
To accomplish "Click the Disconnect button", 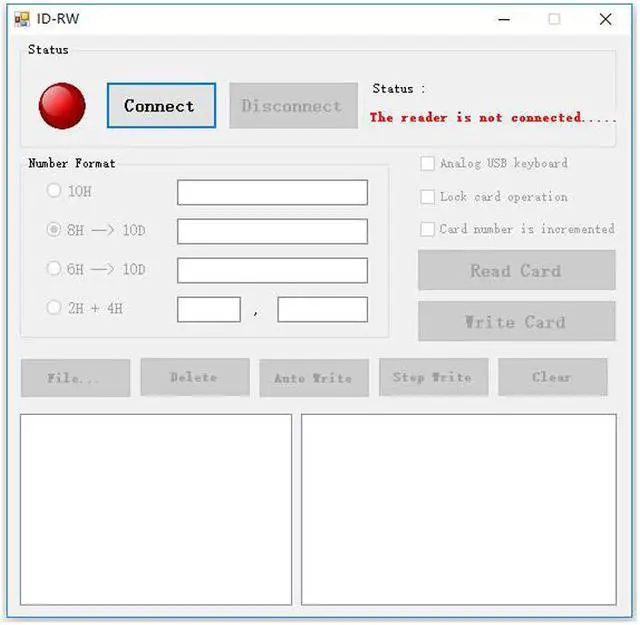I will 293,106.
